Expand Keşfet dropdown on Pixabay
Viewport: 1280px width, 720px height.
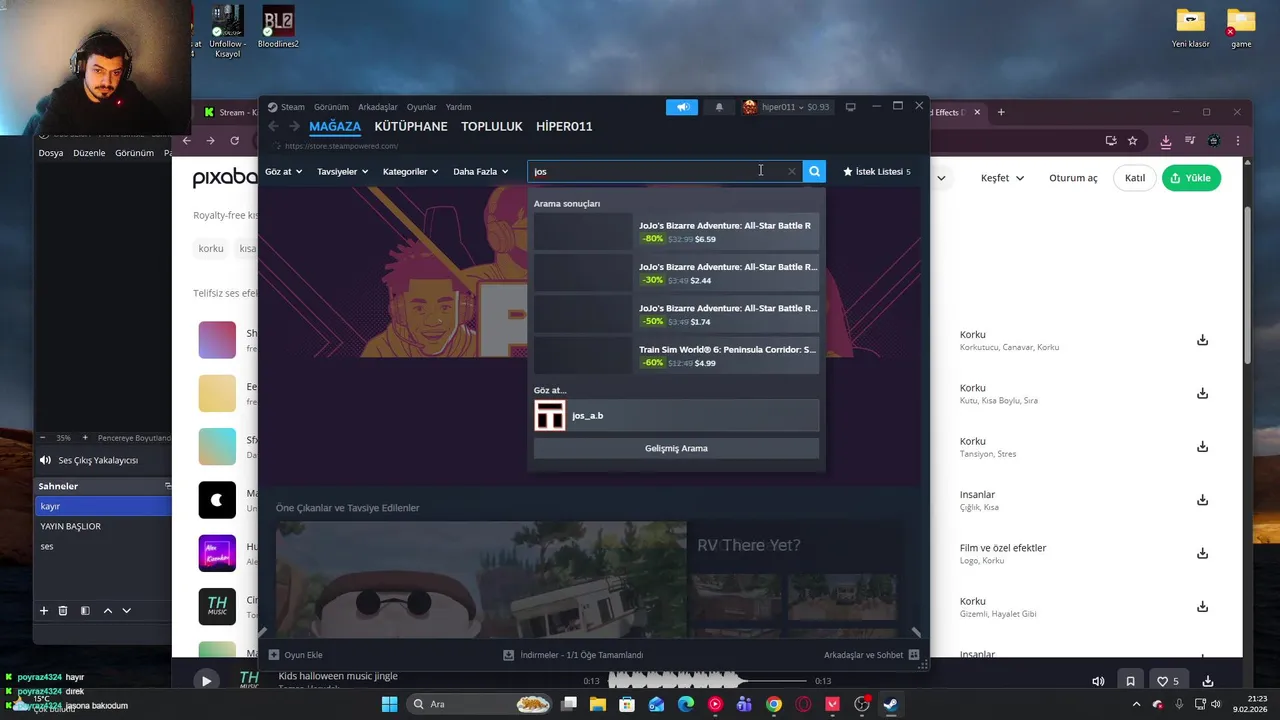[1002, 178]
